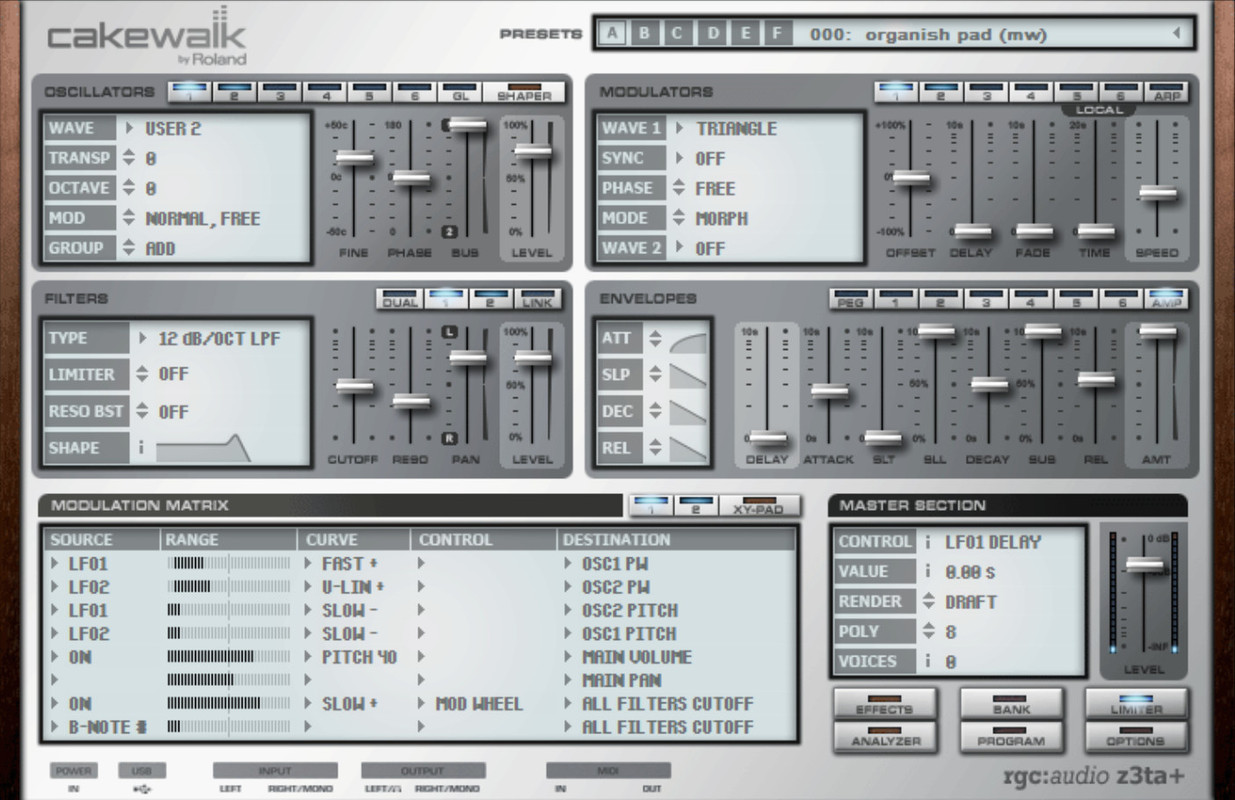Image resolution: width=1235 pixels, height=800 pixels.
Task: Click the oscillator OCTAVE stepper arrows
Action: point(128,188)
